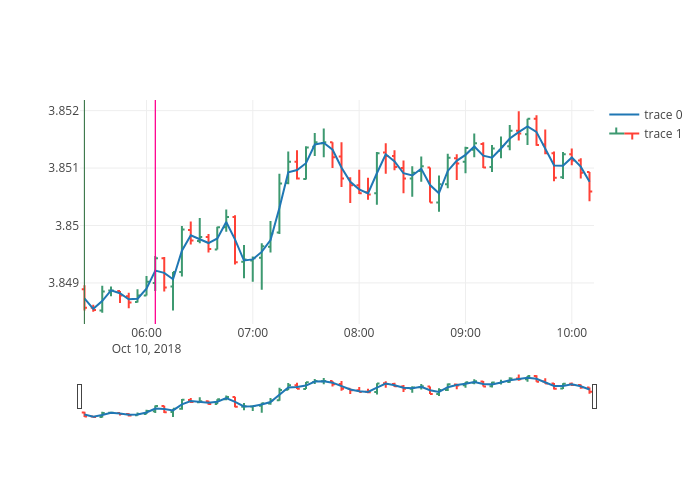Image resolution: width=700 pixels, height=500 pixels.
Task: Grab the right range slider handle
Action: tap(594, 396)
